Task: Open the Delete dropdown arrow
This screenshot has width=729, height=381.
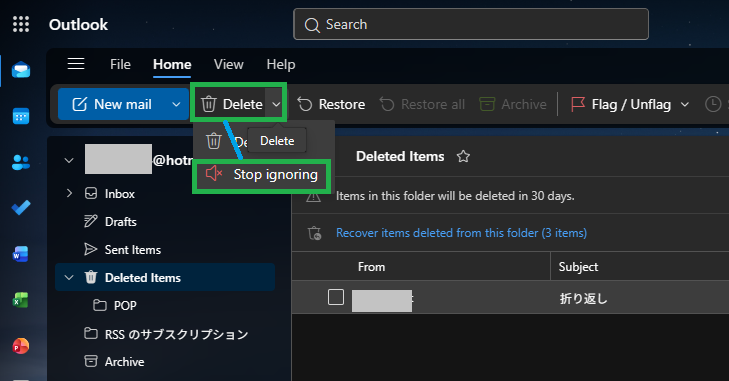Action: coord(276,104)
